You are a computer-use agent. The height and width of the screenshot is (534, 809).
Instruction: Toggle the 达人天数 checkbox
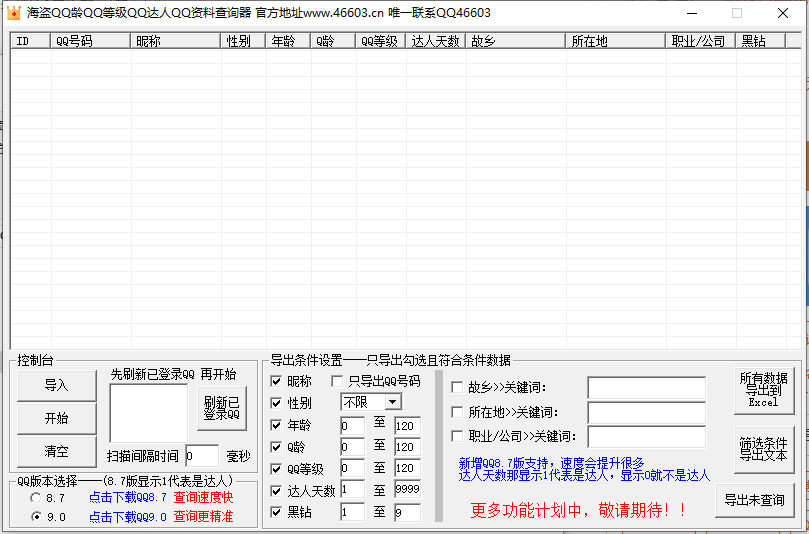click(276, 491)
